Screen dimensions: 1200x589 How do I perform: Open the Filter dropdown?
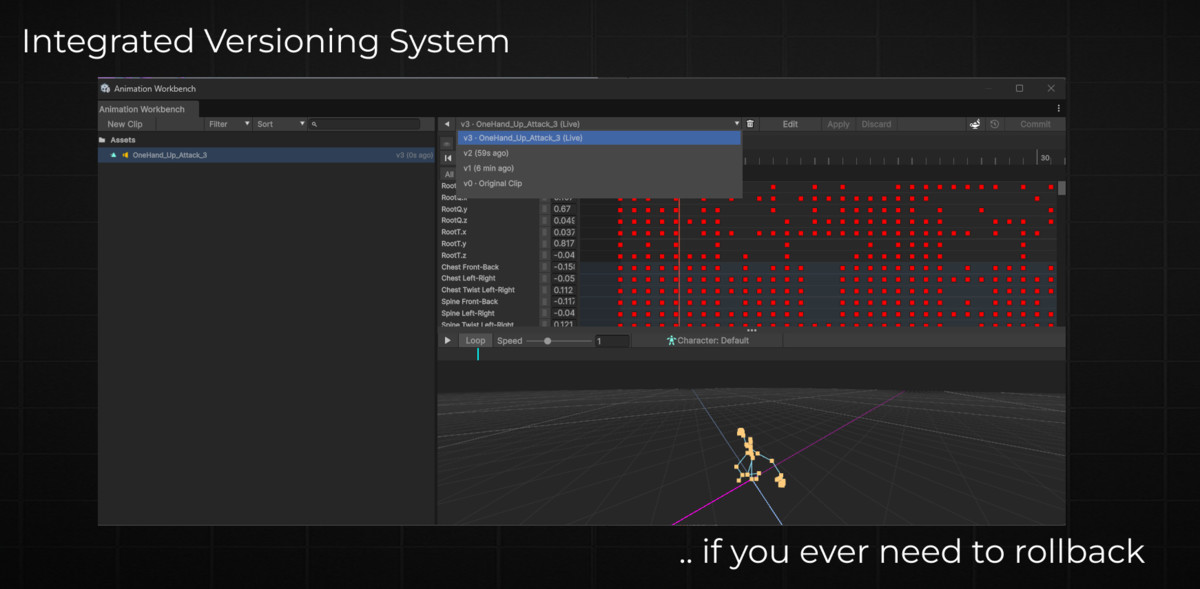226,123
